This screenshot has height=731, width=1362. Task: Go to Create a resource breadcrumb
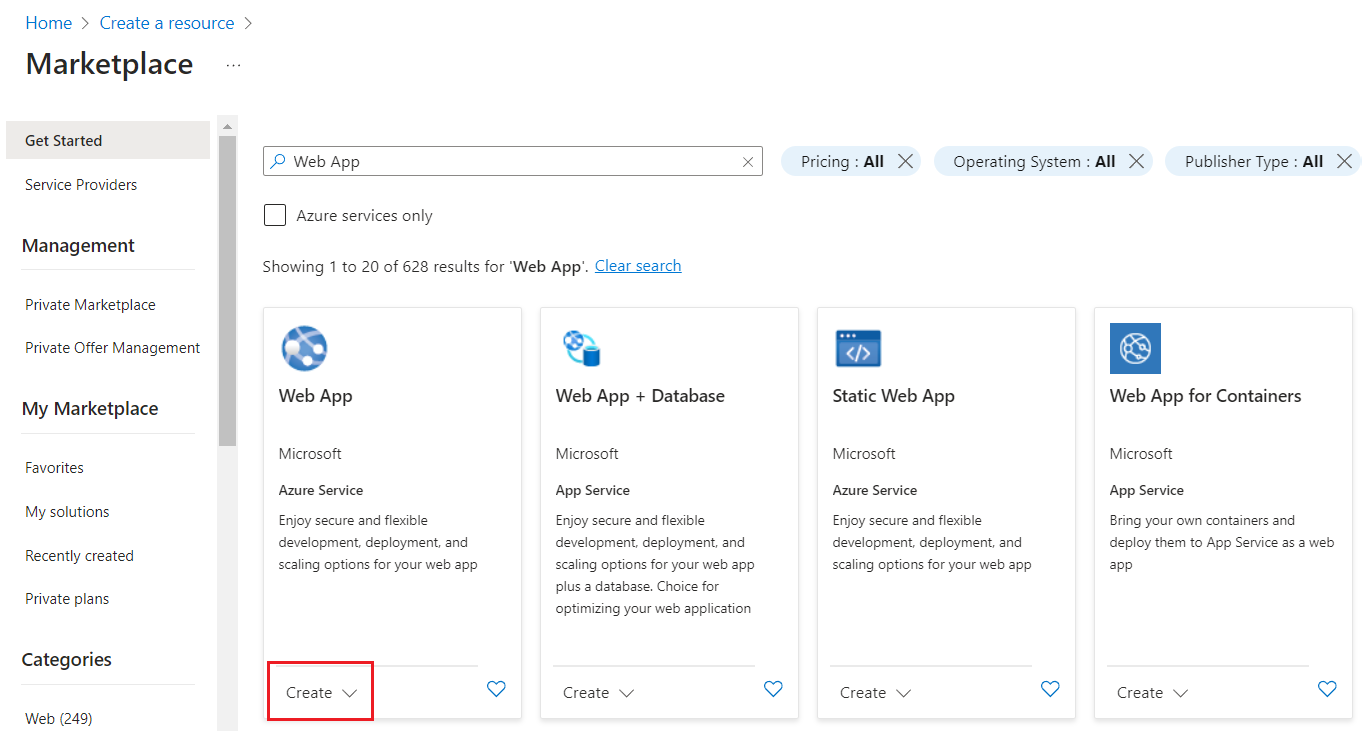click(x=167, y=23)
